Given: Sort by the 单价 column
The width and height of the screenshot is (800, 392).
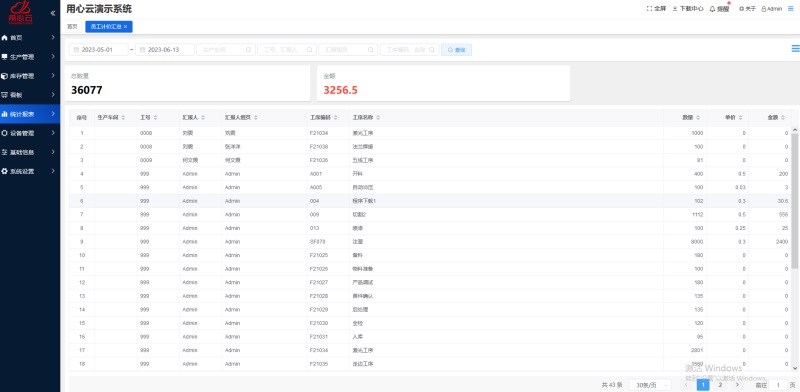Looking at the screenshot, I should tap(741, 118).
